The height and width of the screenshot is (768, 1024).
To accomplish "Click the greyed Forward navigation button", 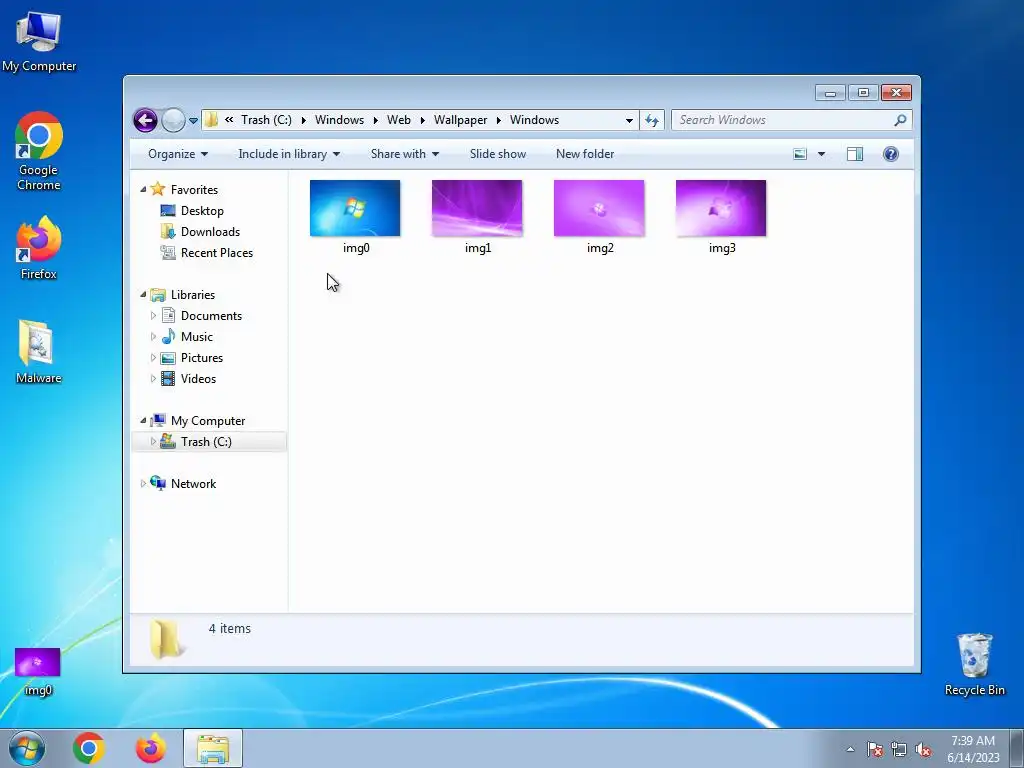I will (x=173, y=120).
